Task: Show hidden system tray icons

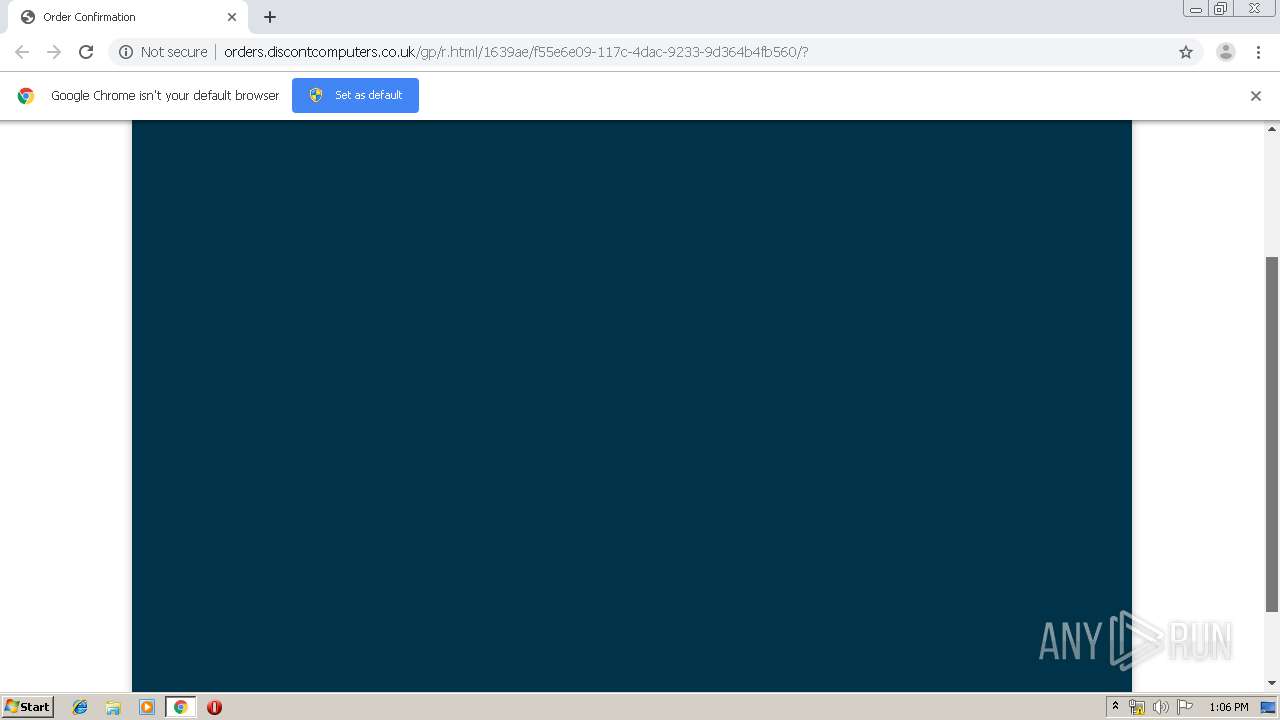Action: (x=1115, y=707)
